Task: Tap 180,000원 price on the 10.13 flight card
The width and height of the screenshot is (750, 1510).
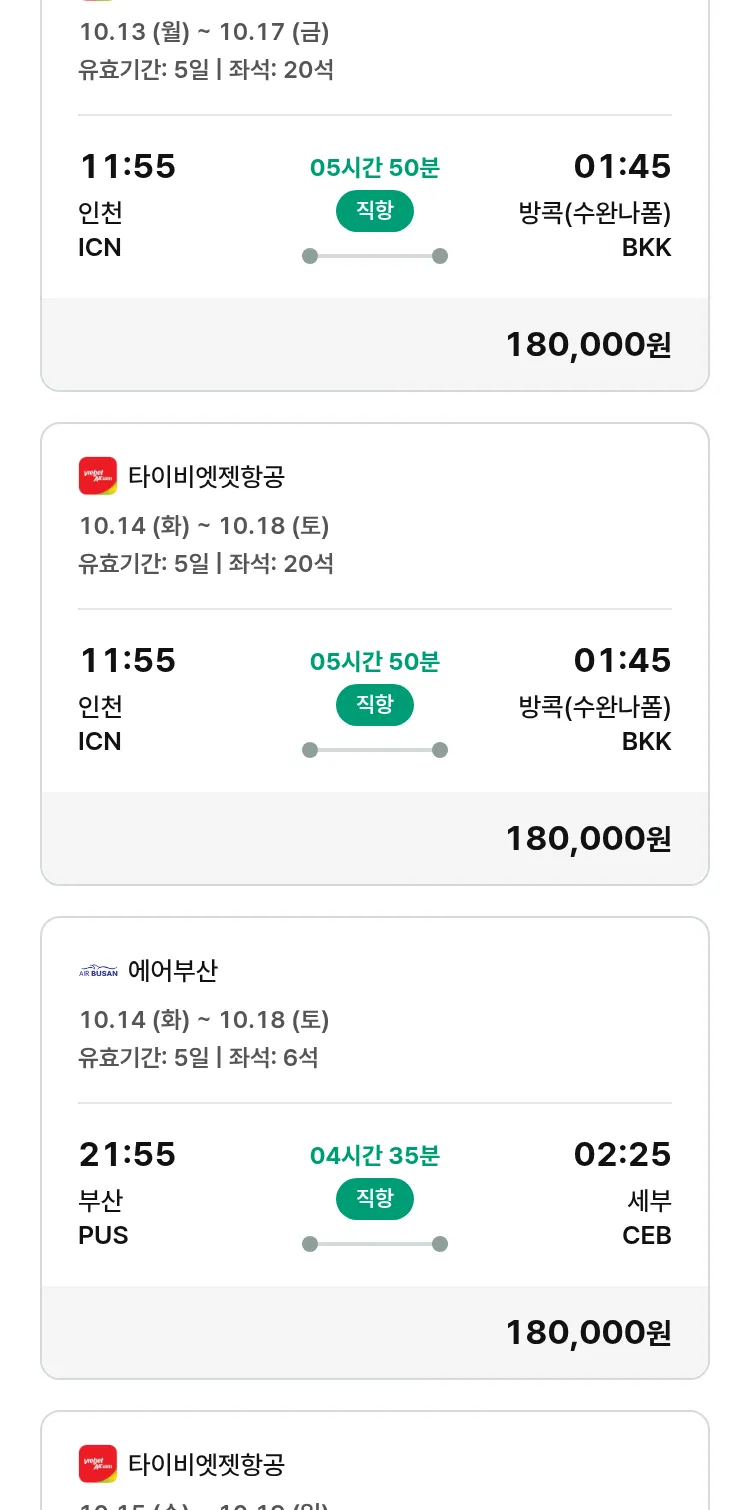Action: (x=588, y=344)
